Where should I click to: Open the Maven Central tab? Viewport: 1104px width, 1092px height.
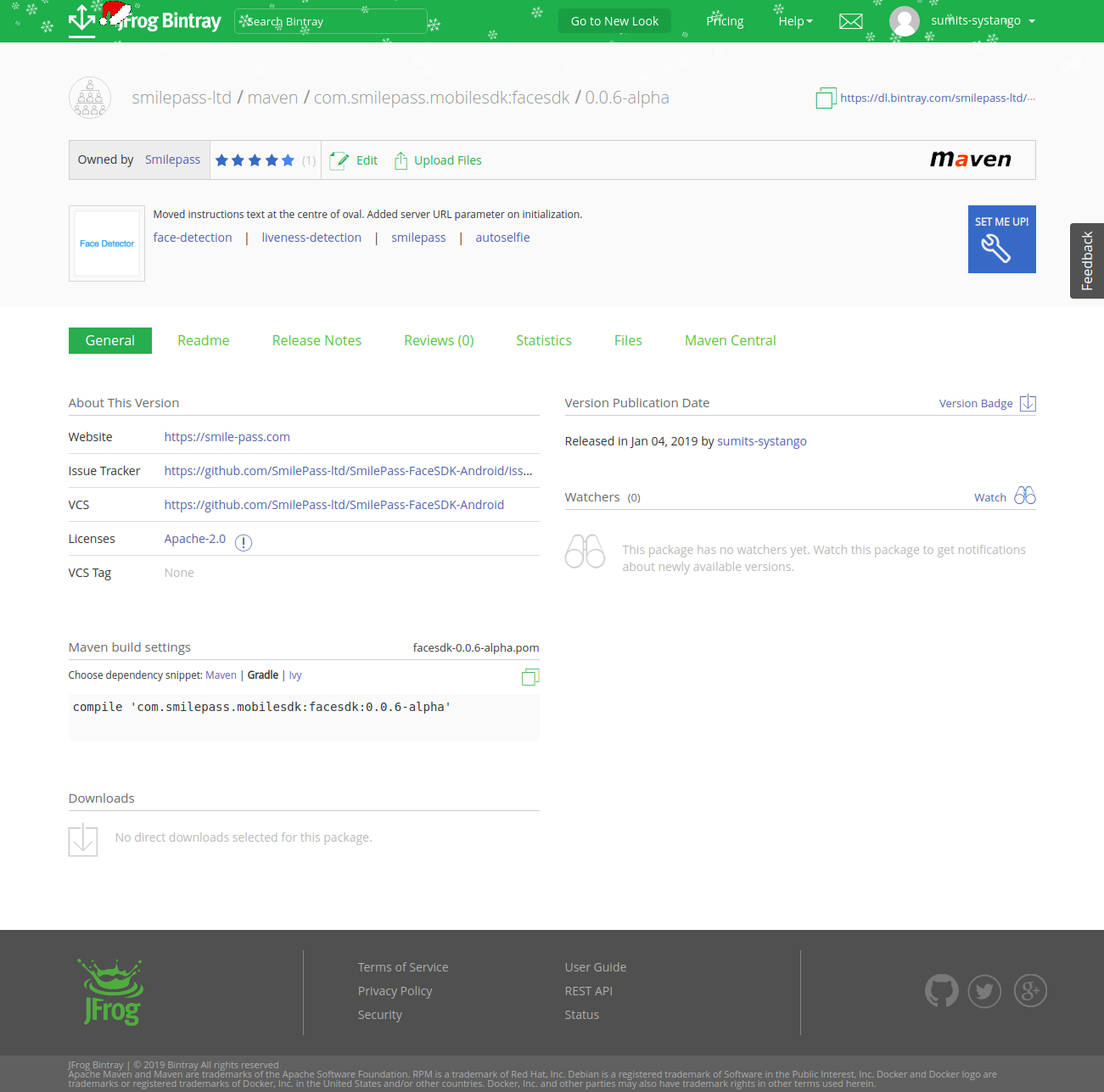tap(731, 340)
